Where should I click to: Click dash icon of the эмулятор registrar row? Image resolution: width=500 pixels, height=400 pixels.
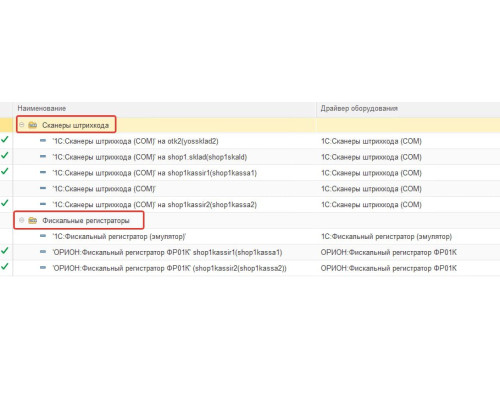43,236
